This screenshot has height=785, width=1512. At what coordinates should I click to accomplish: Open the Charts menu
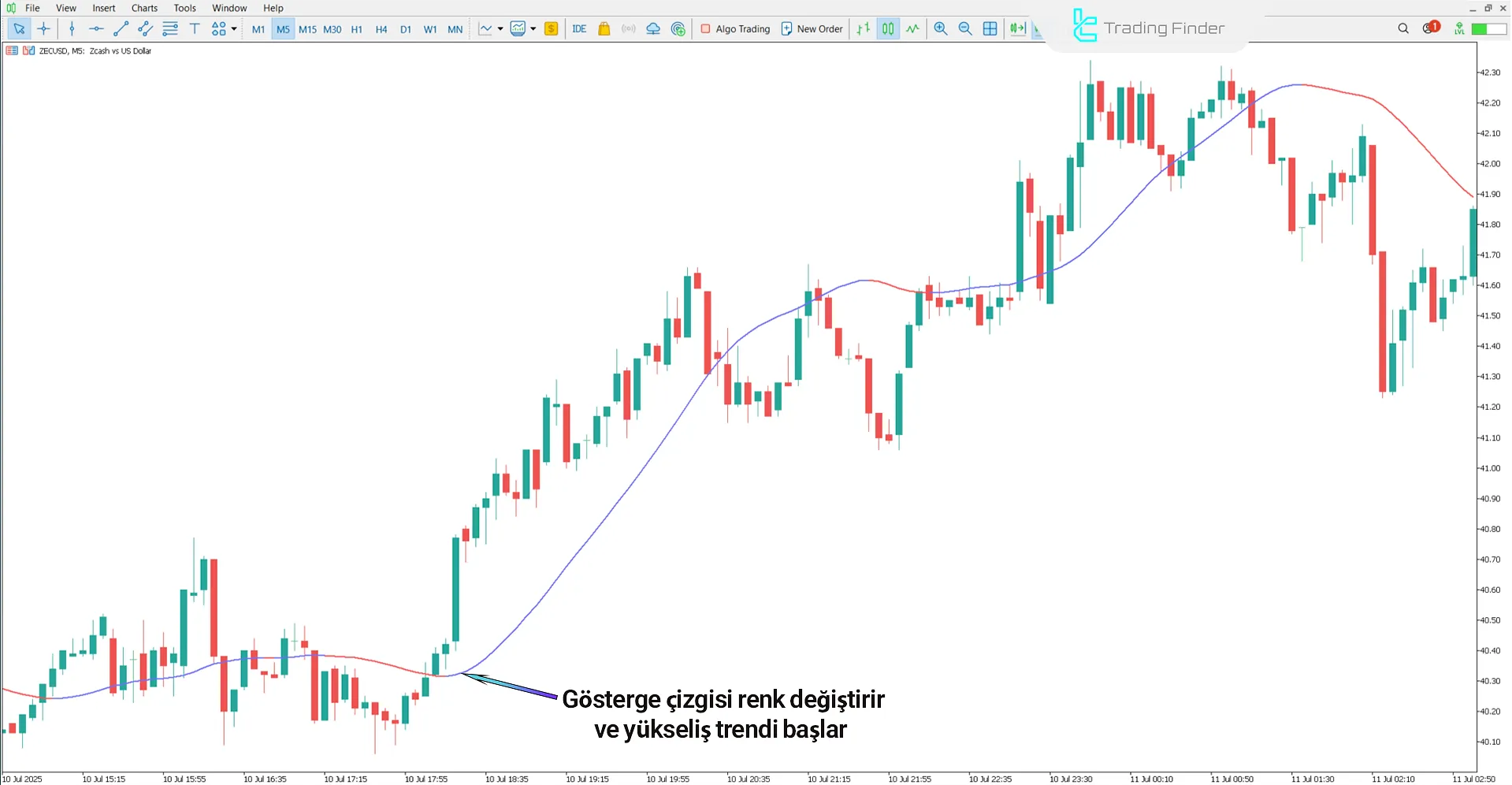click(144, 8)
